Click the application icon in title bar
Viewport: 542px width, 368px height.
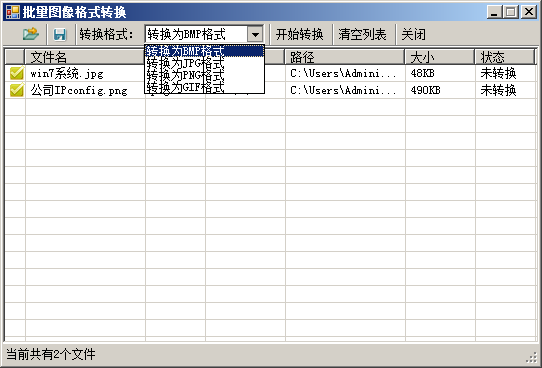[13, 12]
